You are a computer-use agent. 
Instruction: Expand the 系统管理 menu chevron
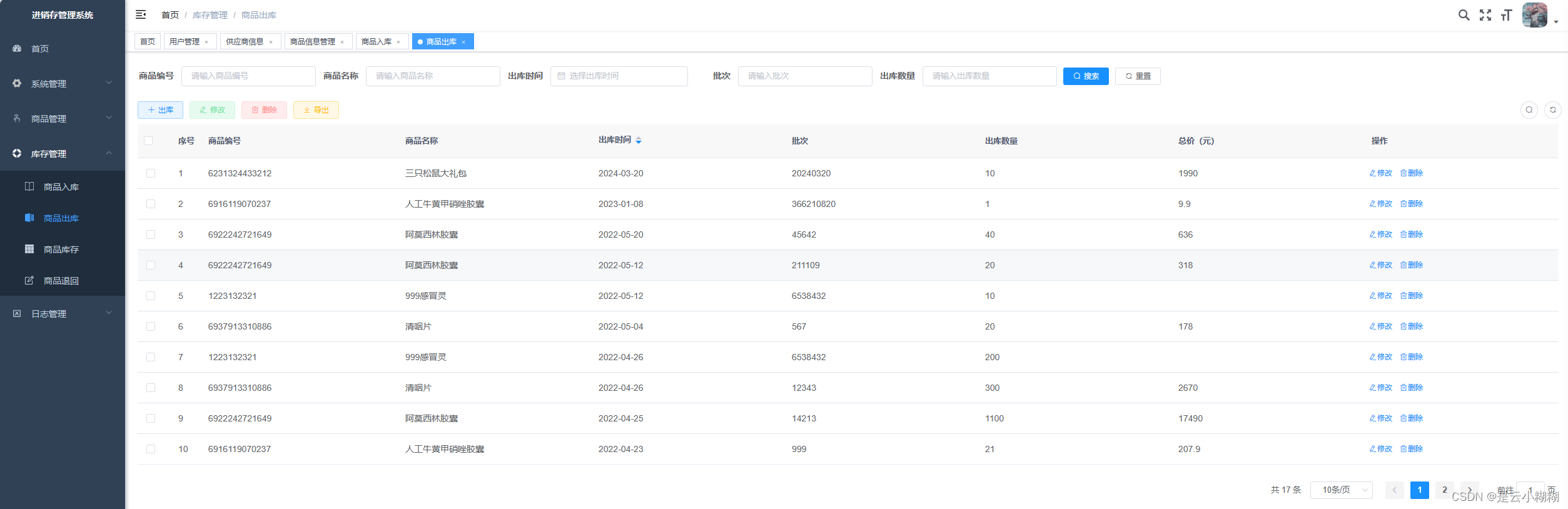click(109, 83)
